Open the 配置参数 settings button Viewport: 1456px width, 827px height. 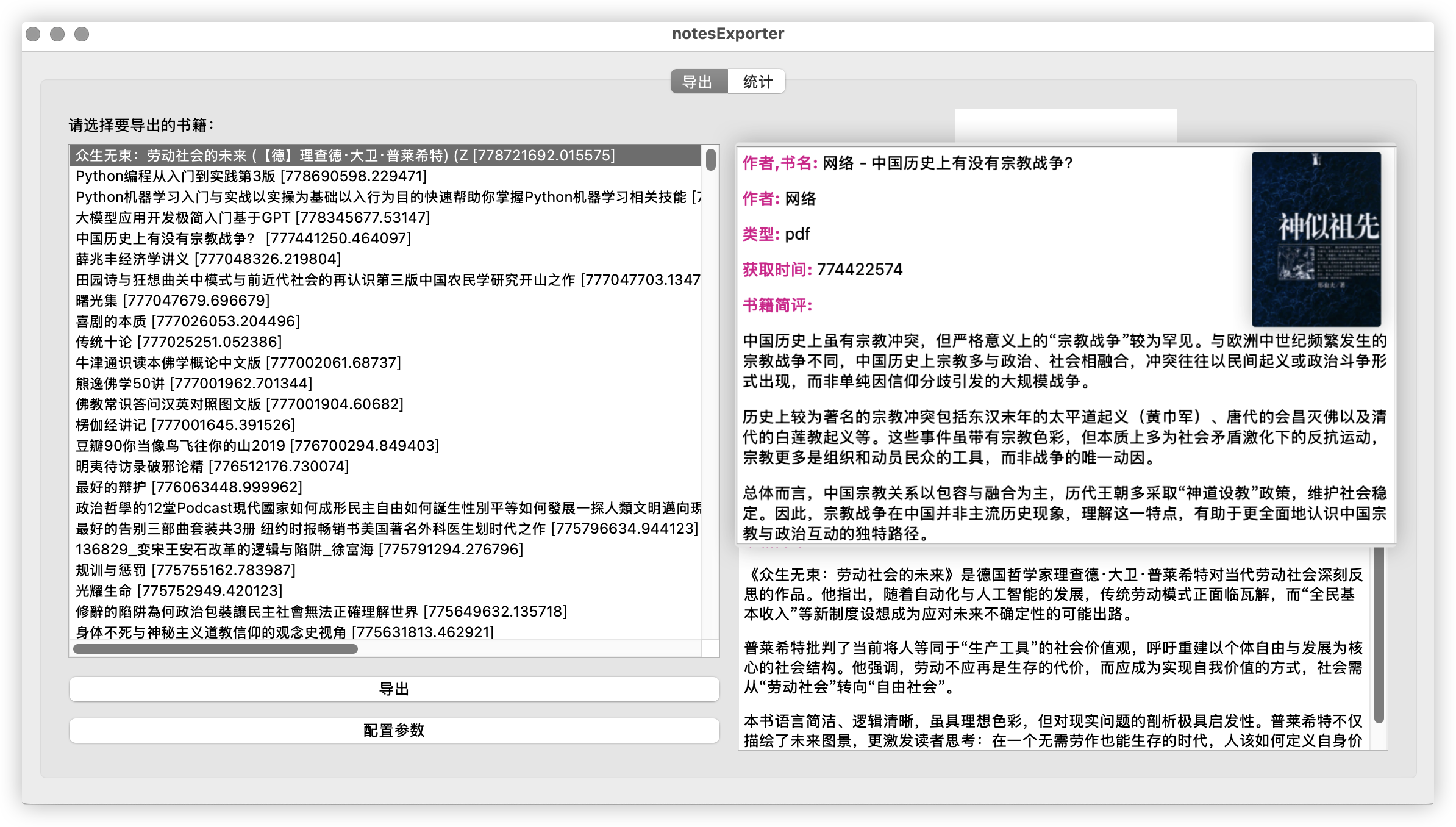(x=394, y=730)
